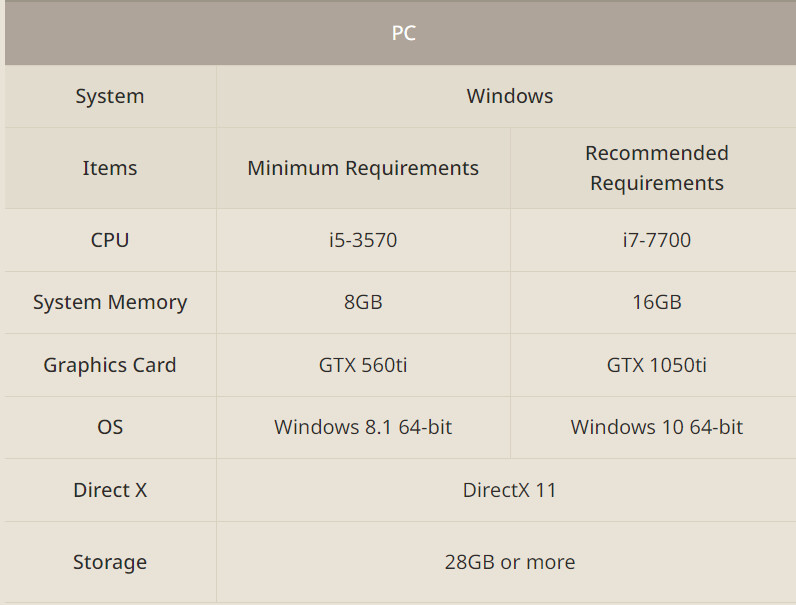
Task: Click the 8GB minimum memory cell
Action: click(x=363, y=302)
